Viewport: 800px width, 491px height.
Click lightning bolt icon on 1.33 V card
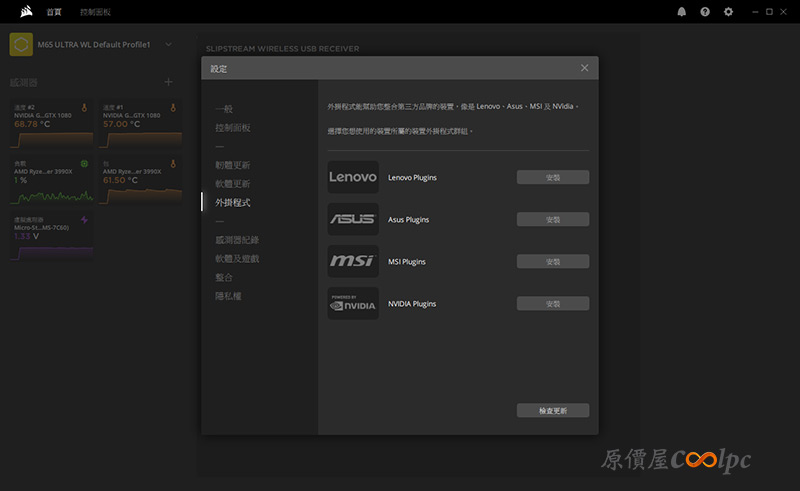click(84, 219)
